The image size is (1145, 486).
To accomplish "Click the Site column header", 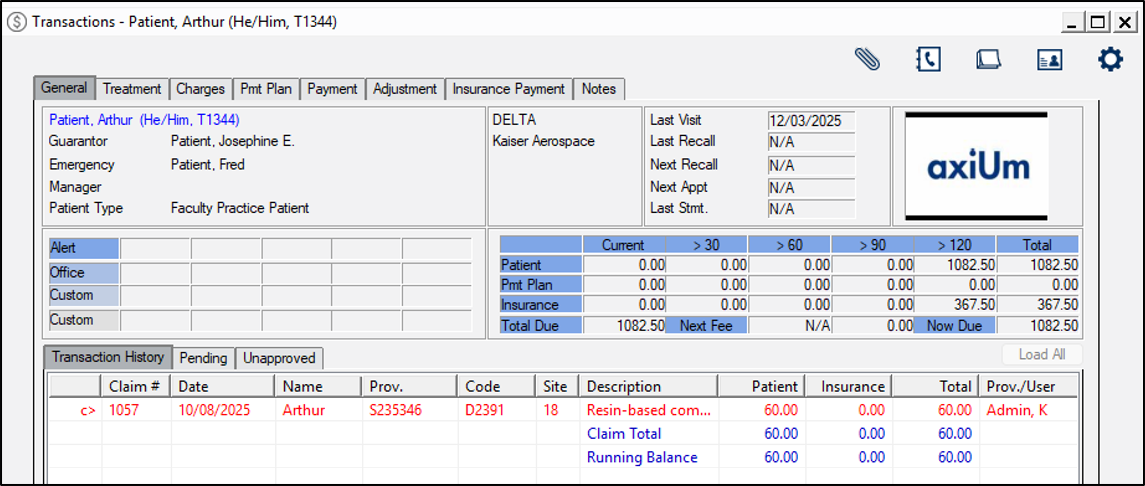I will coord(557,386).
